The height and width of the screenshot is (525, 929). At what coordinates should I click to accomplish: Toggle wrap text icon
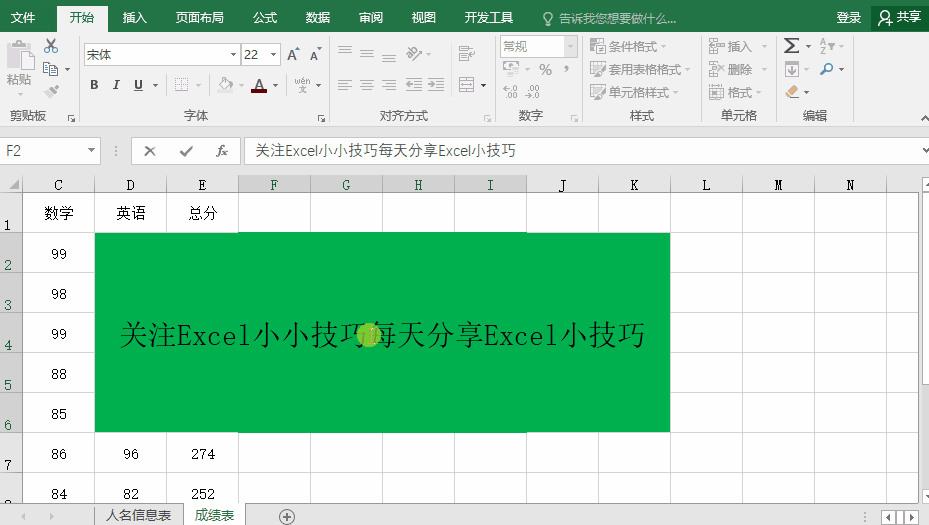tap(467, 54)
